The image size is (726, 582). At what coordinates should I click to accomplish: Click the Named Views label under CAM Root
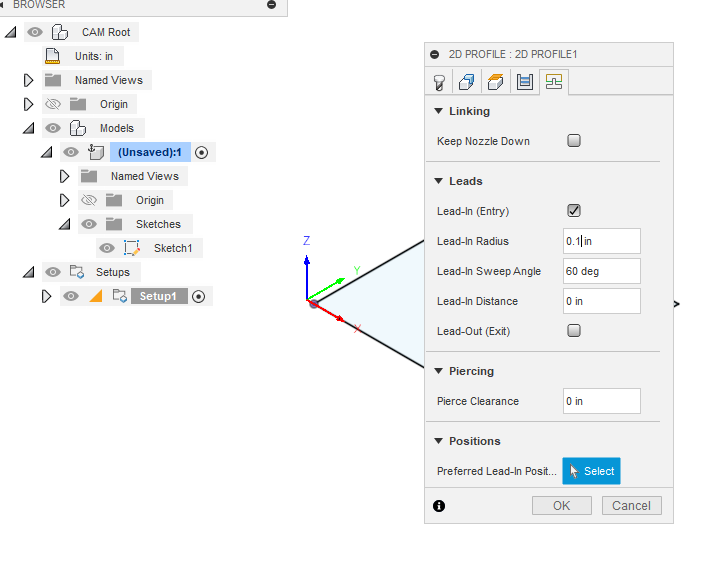coord(109,80)
